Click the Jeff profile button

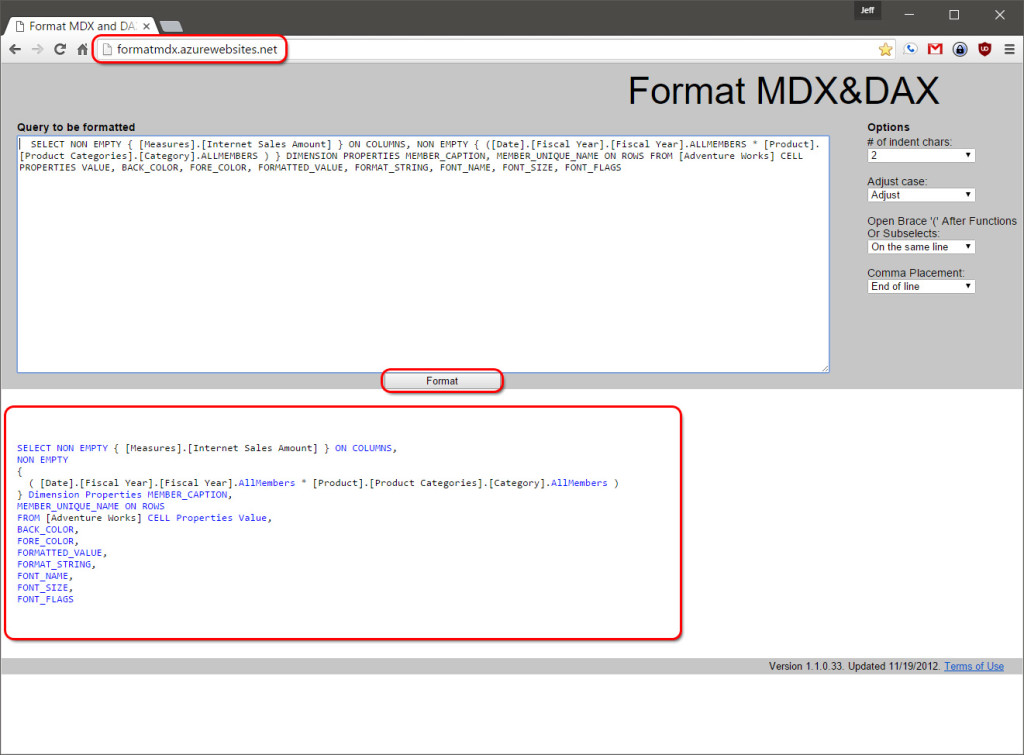coord(866,10)
